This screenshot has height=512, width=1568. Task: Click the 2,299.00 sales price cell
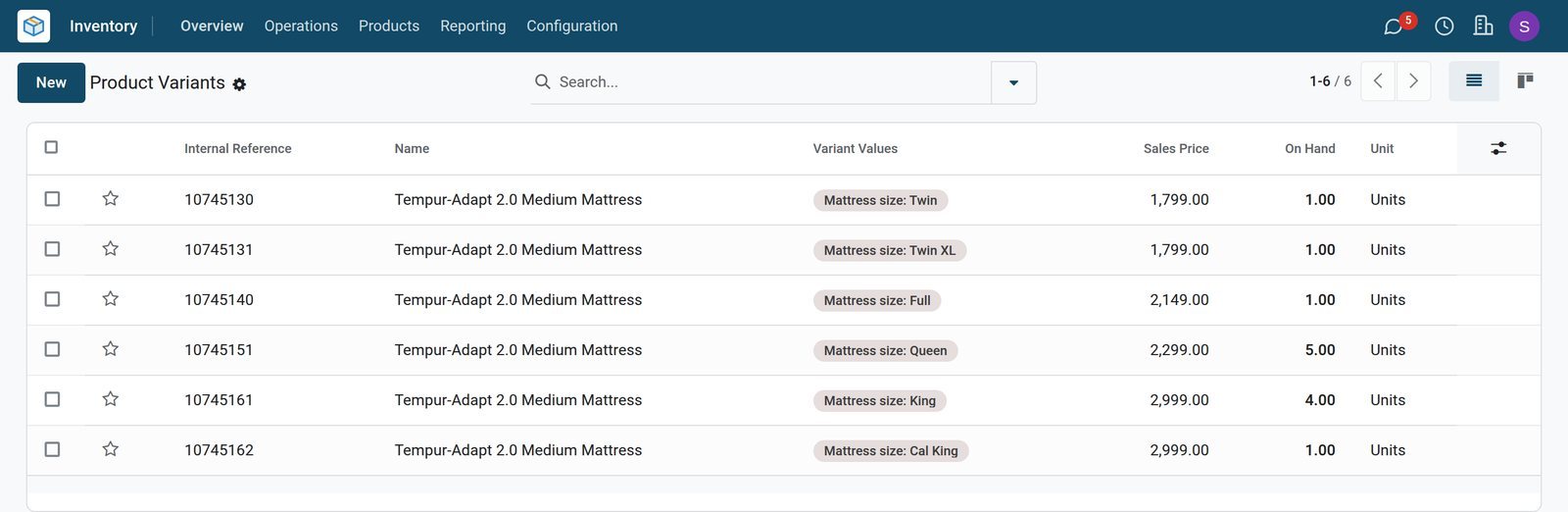(x=1179, y=350)
